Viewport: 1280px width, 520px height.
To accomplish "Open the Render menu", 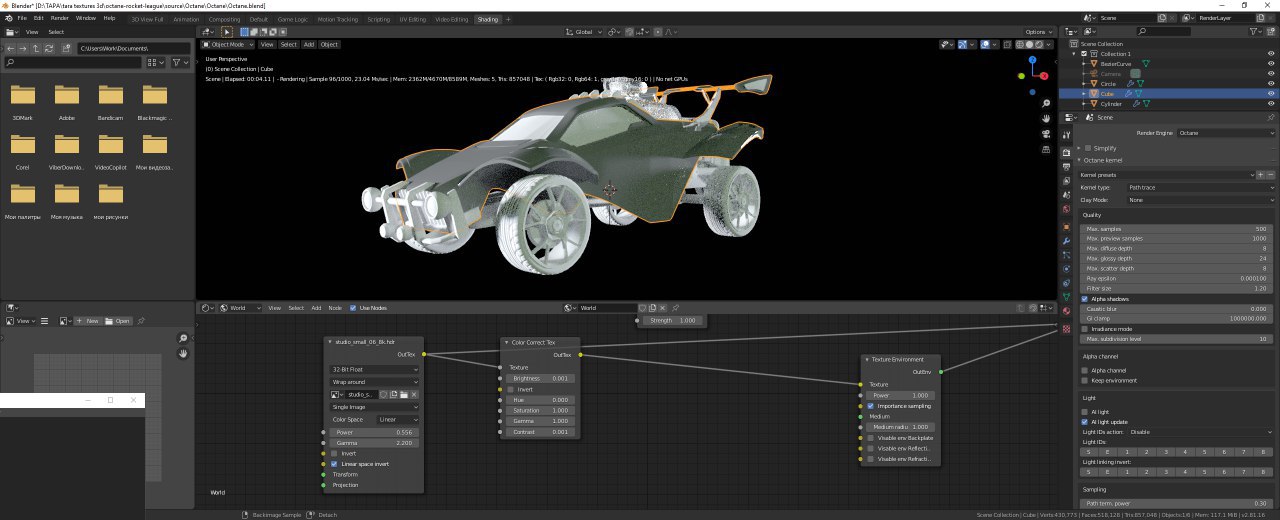I will [60, 18].
